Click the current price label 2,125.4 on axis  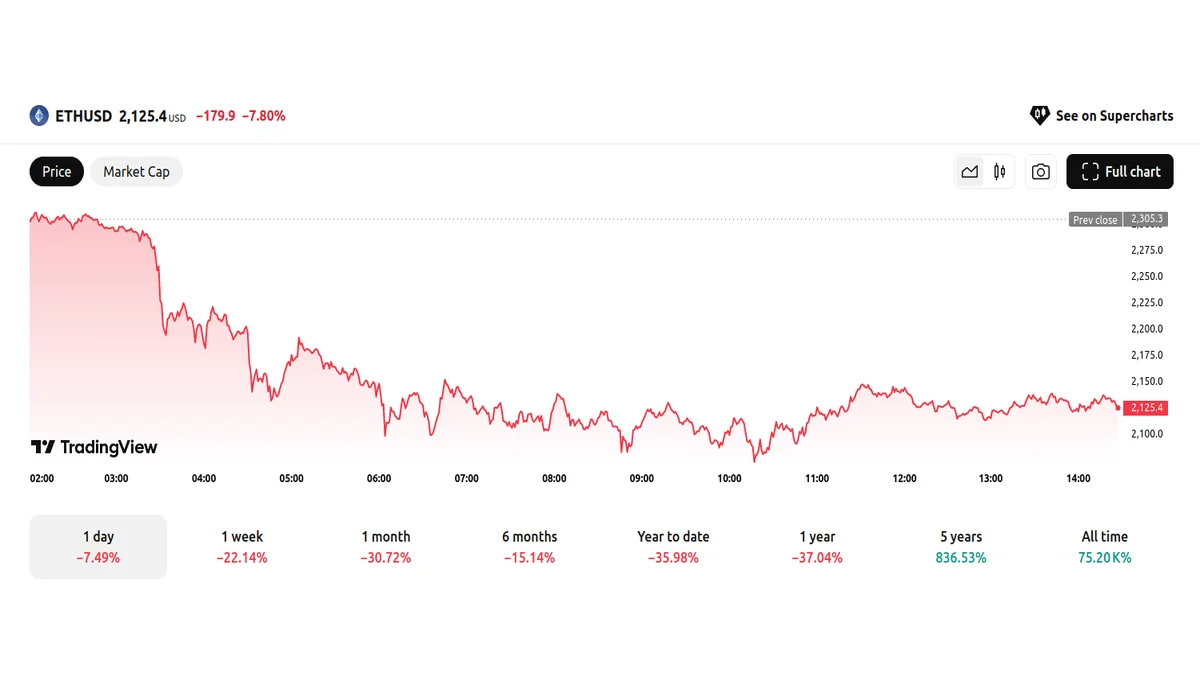(x=1146, y=408)
